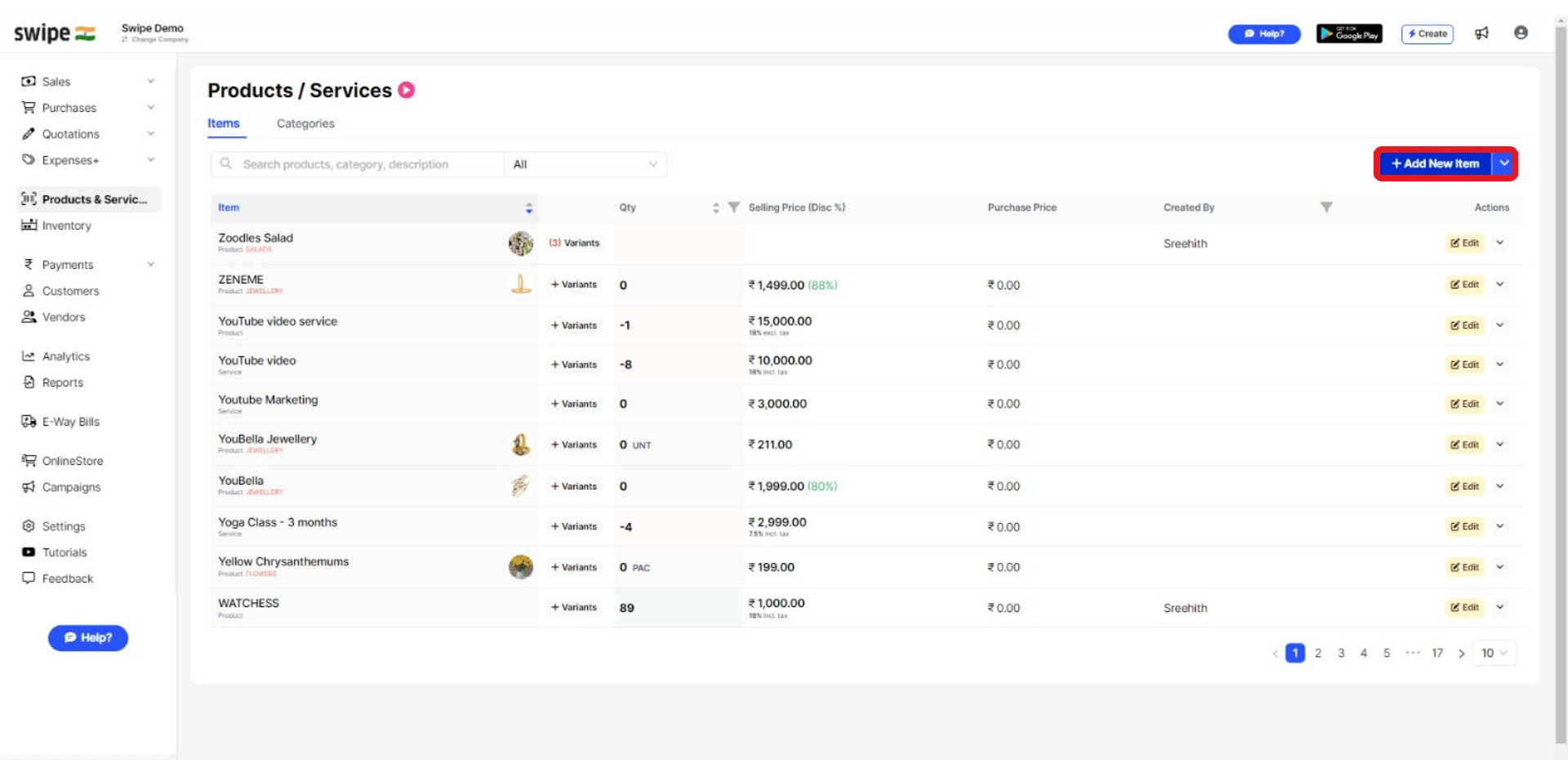Image resolution: width=1568 pixels, height=760 pixels.
Task: Expand actions chevron for WATCHESS row
Action: (1500, 607)
